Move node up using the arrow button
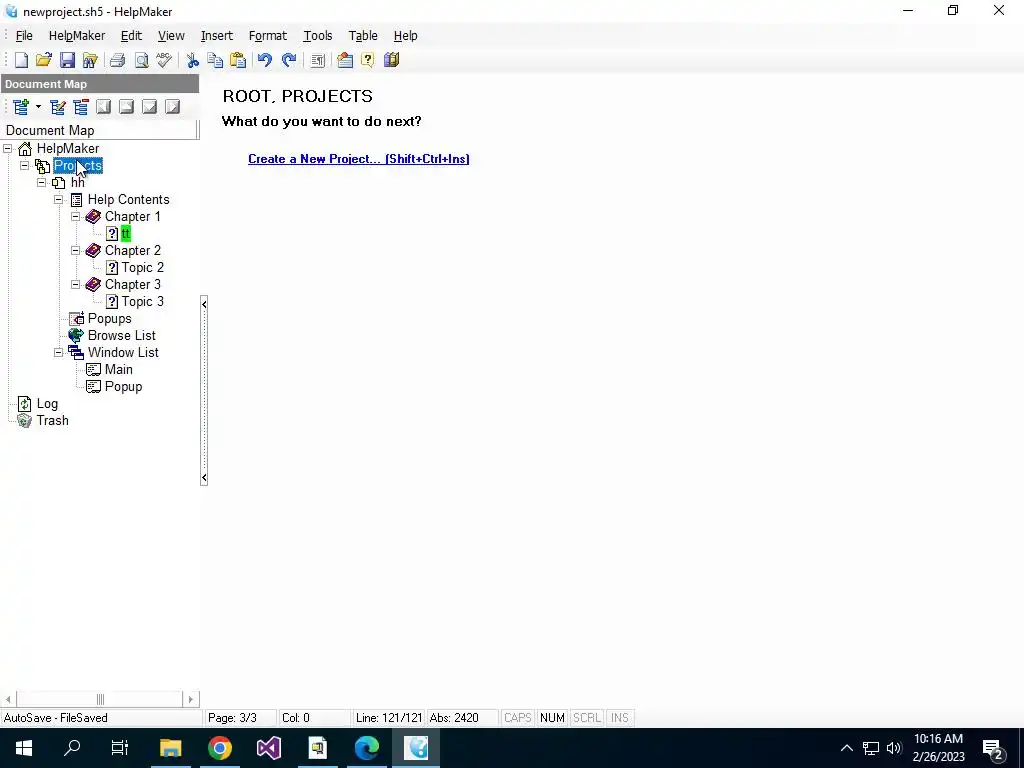1024x768 pixels. pos(127,106)
